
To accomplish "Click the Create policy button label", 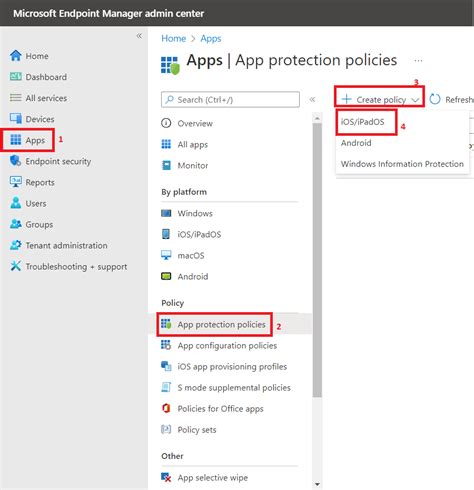I will point(381,100).
